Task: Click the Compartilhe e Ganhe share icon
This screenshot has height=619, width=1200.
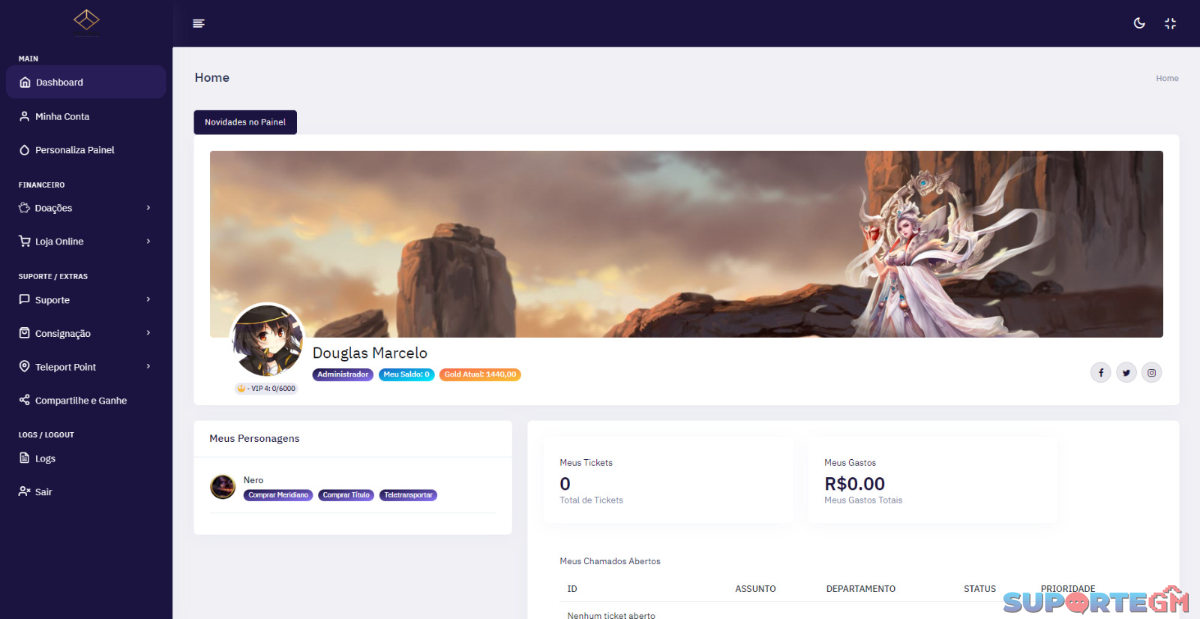Action: pos(25,400)
